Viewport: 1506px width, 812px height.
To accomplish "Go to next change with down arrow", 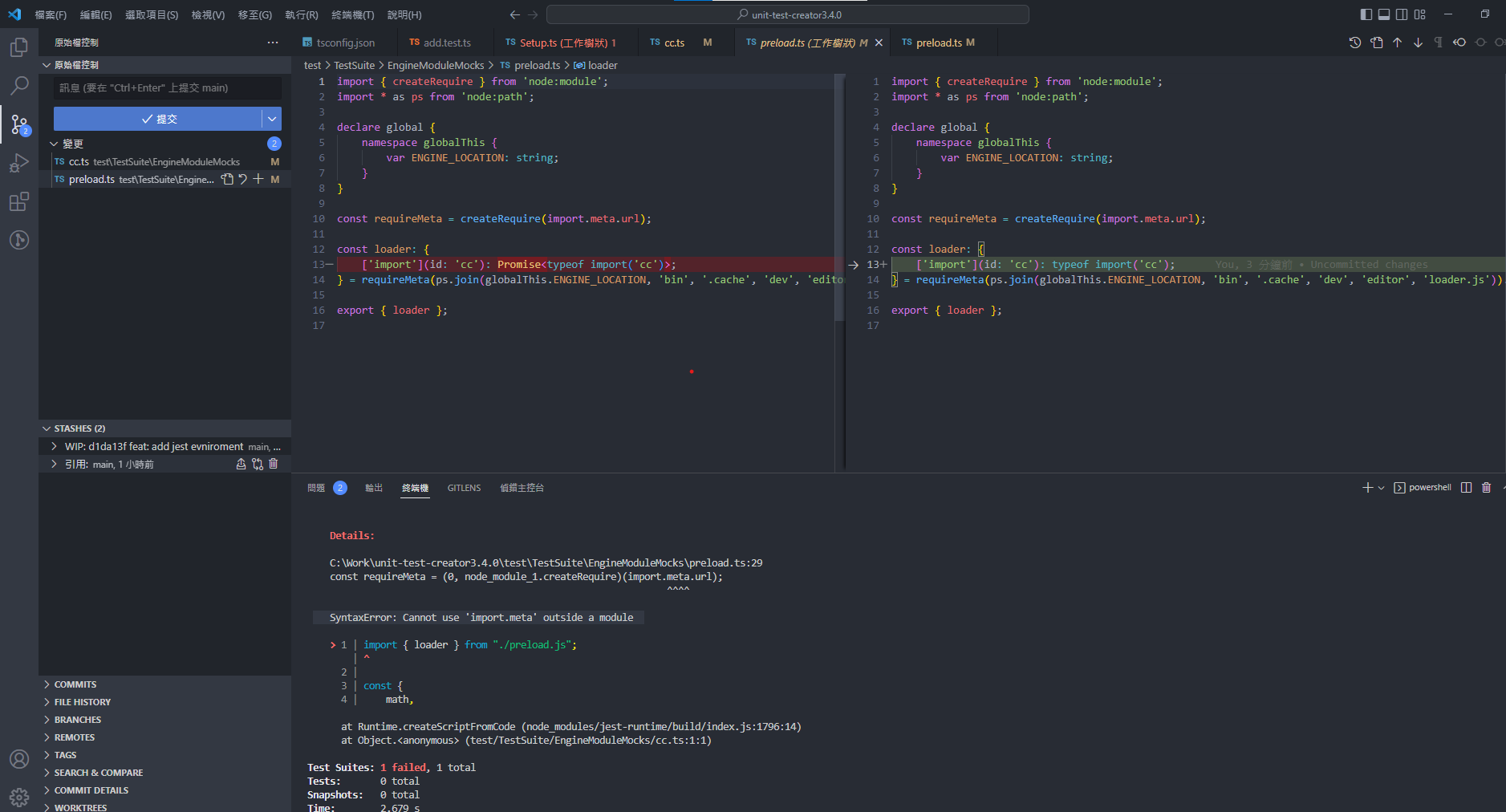I will click(x=1418, y=43).
